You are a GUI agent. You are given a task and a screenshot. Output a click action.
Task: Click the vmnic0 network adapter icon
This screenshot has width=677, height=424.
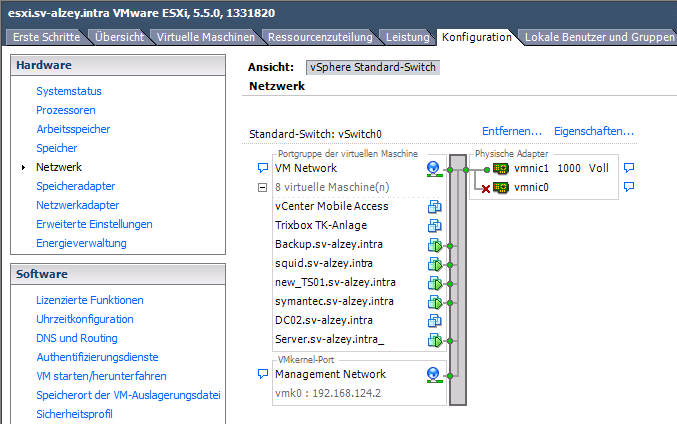pyautogui.click(x=501, y=187)
